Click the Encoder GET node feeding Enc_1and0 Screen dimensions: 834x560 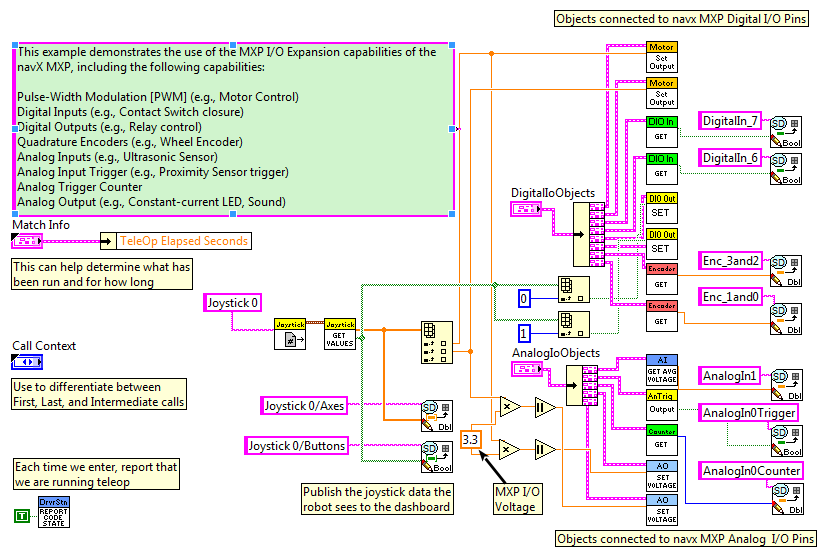(662, 316)
